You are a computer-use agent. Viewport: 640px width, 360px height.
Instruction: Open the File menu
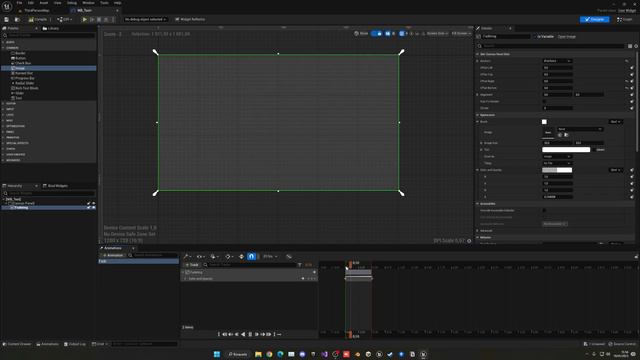click(19, 3)
